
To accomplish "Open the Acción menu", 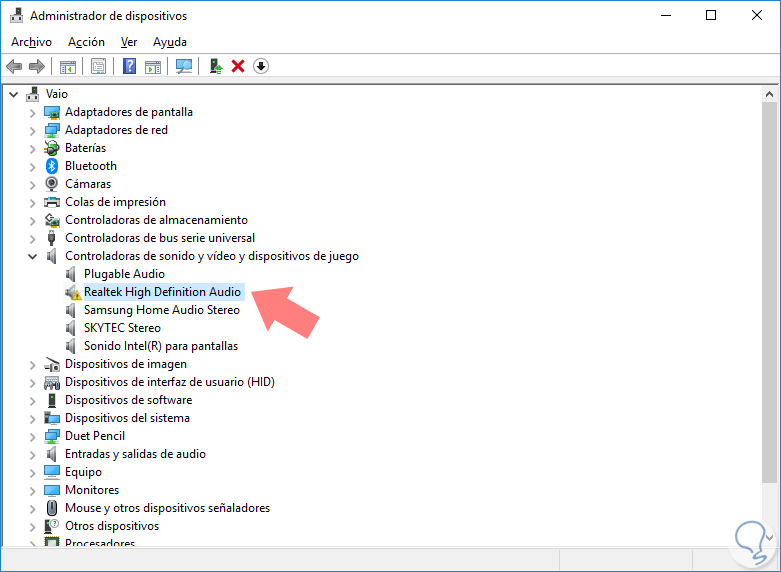I will tap(86, 42).
